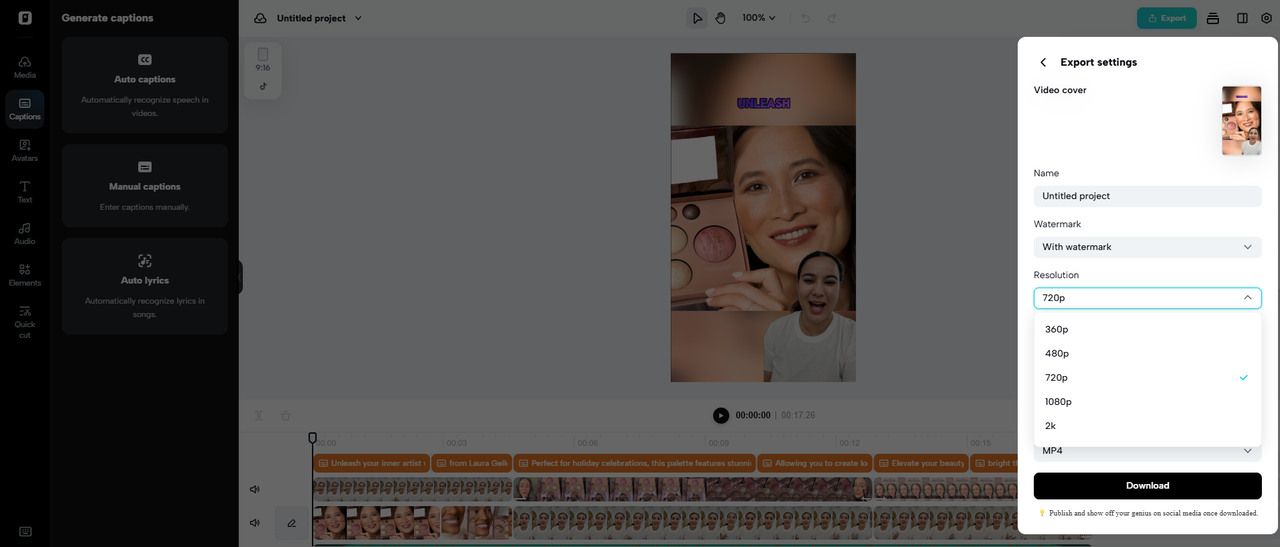1280x547 pixels.
Task: Choose 360p resolution option
Action: click(x=1147, y=329)
